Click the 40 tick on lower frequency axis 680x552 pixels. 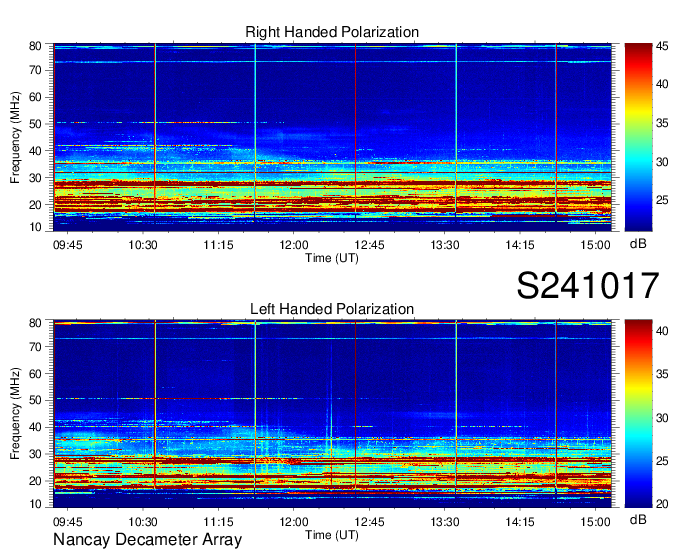pos(35,427)
